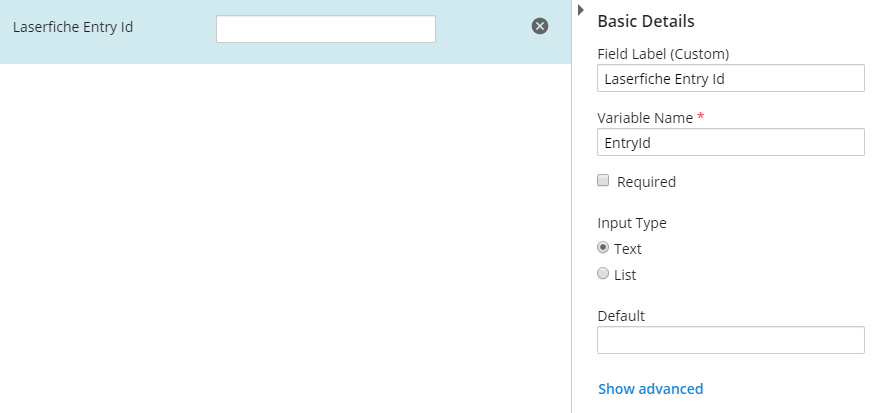Select the highlighted Laserfiche Entry Id row
The image size is (884, 413).
click(285, 32)
